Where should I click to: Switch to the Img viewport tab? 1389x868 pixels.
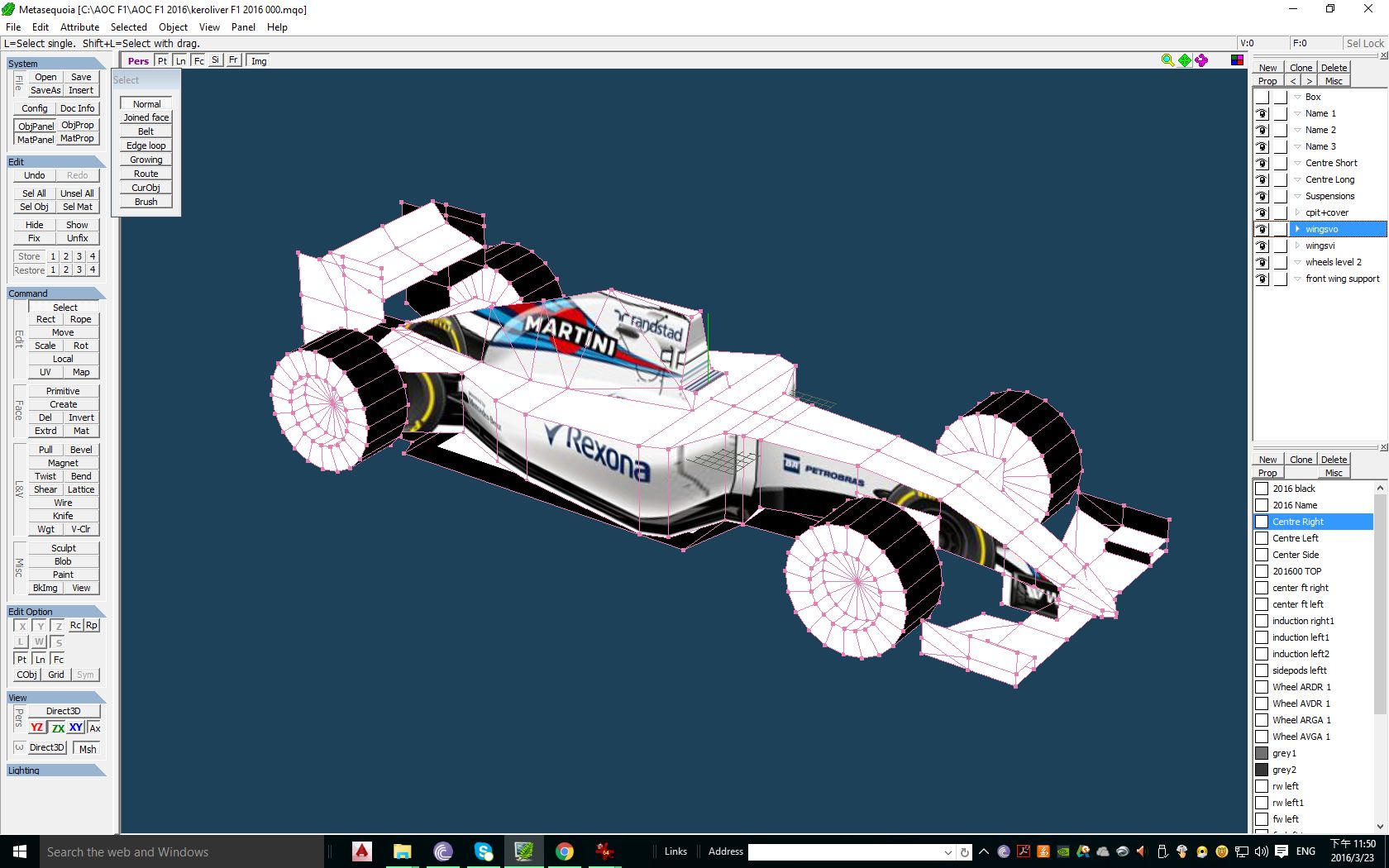click(259, 61)
